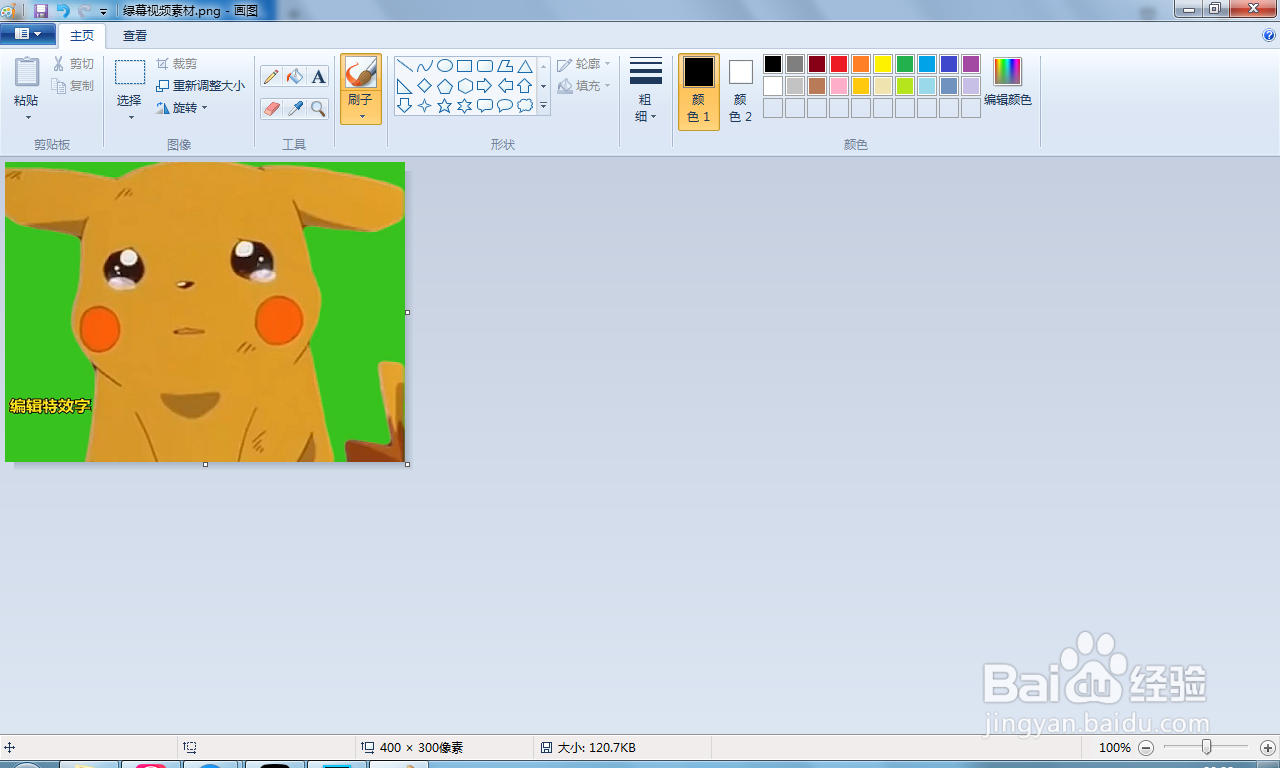Open the Customize Quick Access Toolbar dropdown

pyautogui.click(x=104, y=11)
